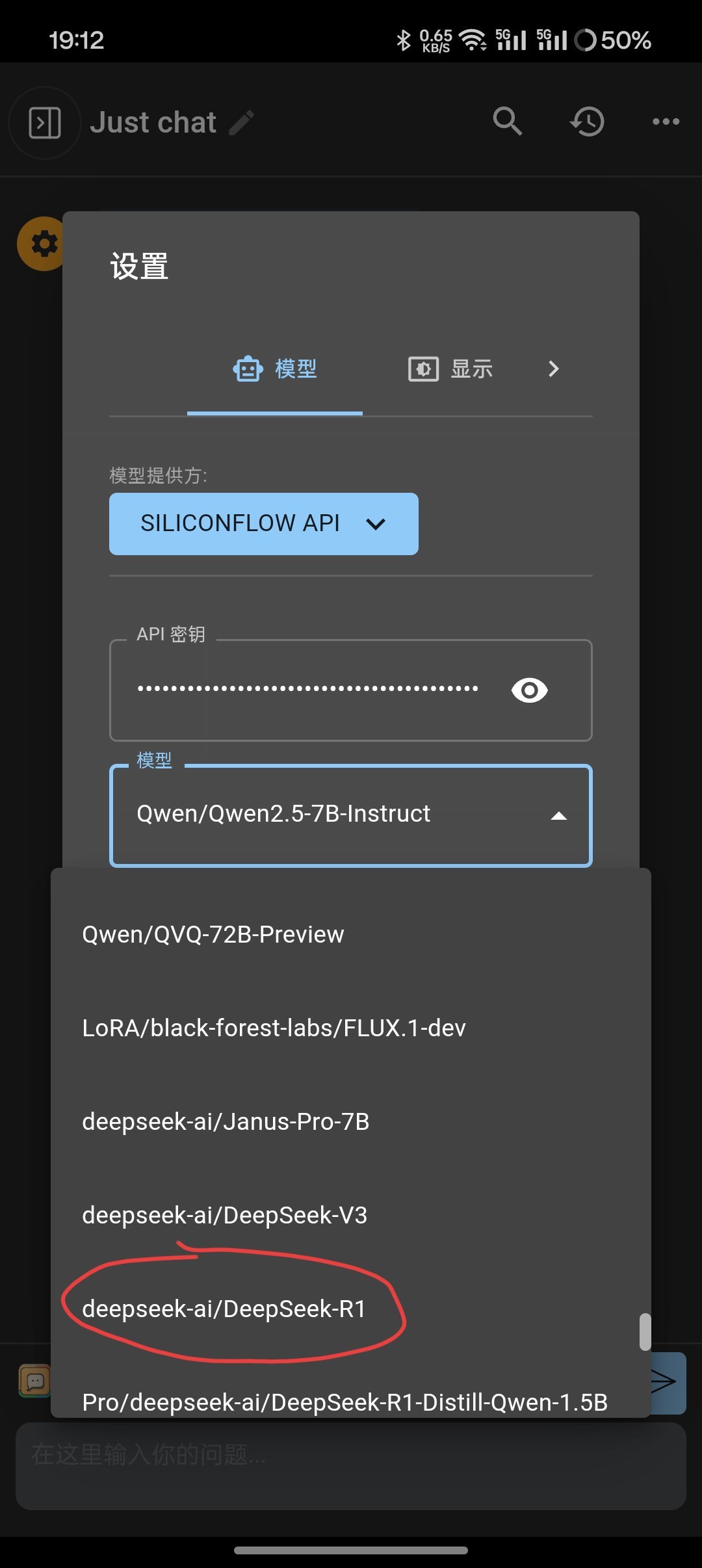Choose deepseek-ai/DeepSeek-V3 from list
This screenshot has width=702, height=1568.
(224, 1215)
